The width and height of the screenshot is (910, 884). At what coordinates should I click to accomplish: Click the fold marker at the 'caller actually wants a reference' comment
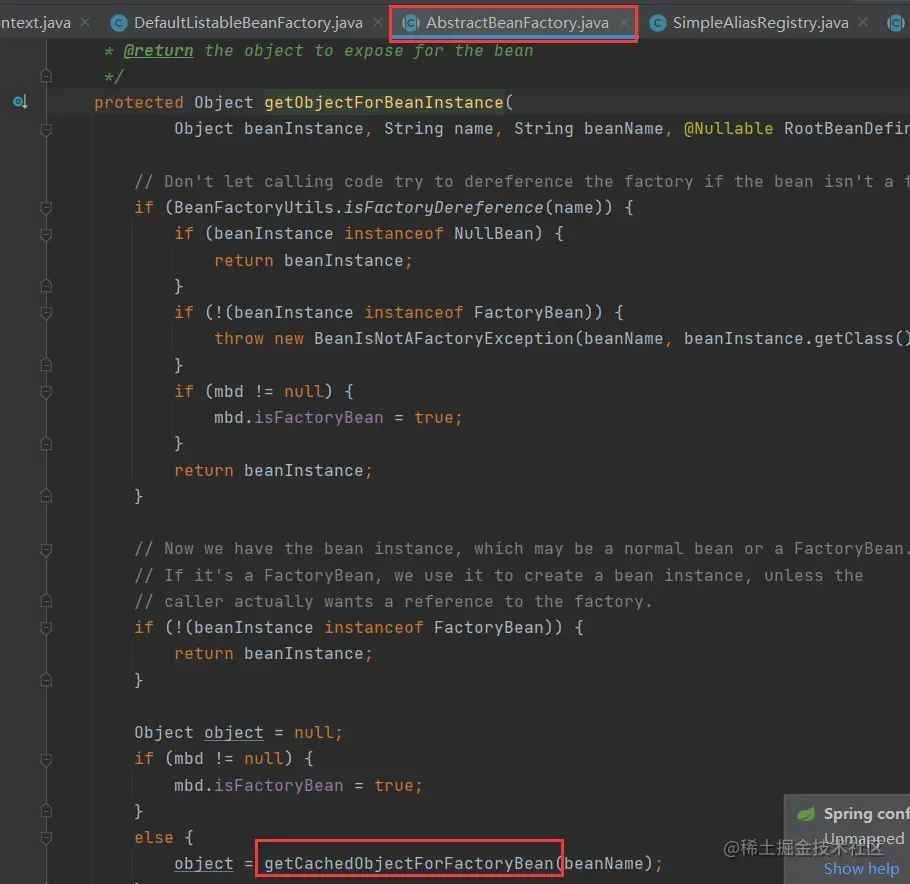46,601
